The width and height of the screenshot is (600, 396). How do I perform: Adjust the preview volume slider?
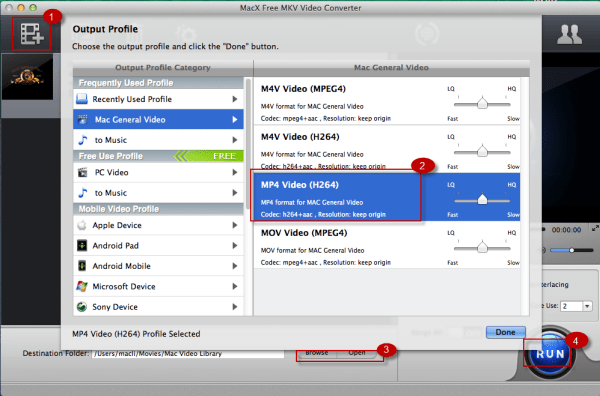[571, 250]
